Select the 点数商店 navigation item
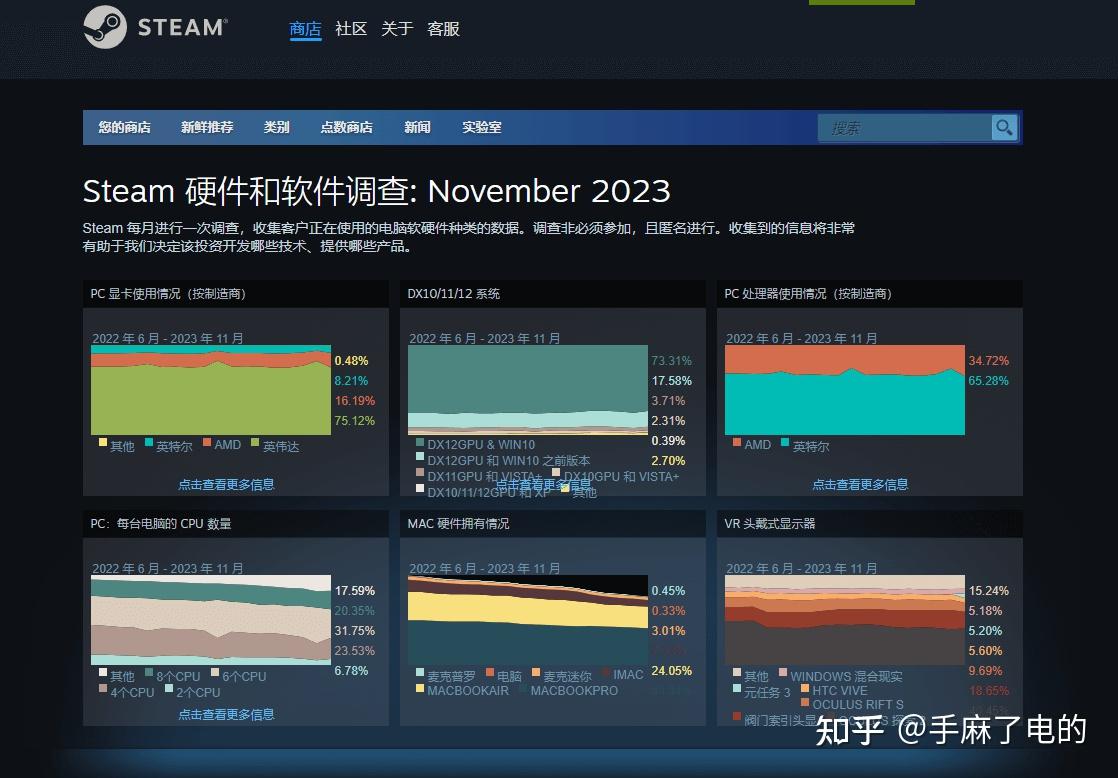Image resolution: width=1118 pixels, height=778 pixels. (x=346, y=127)
